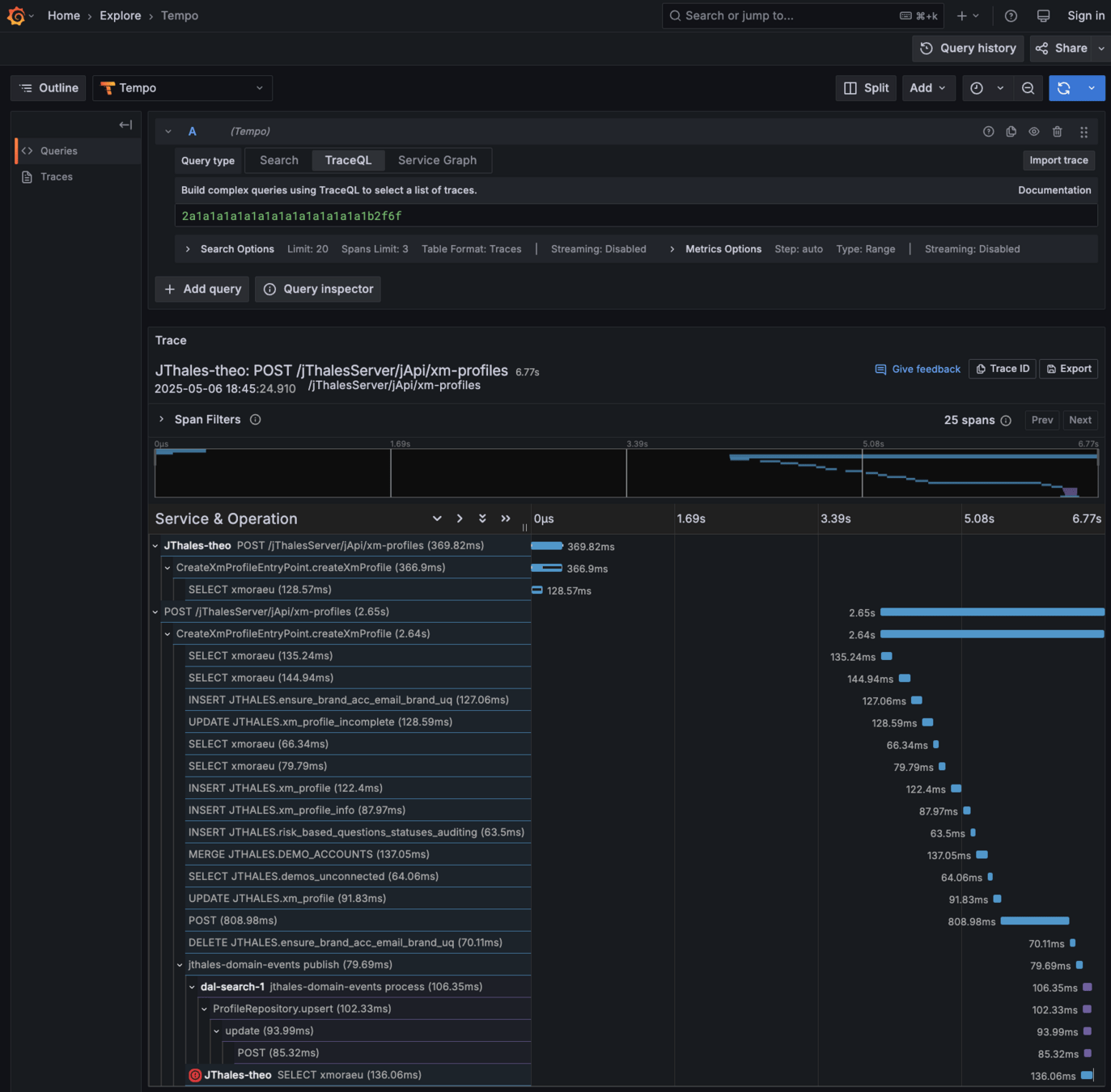The width and height of the screenshot is (1111, 1092).
Task: Switch to the Service Graph tab
Action: (437, 160)
